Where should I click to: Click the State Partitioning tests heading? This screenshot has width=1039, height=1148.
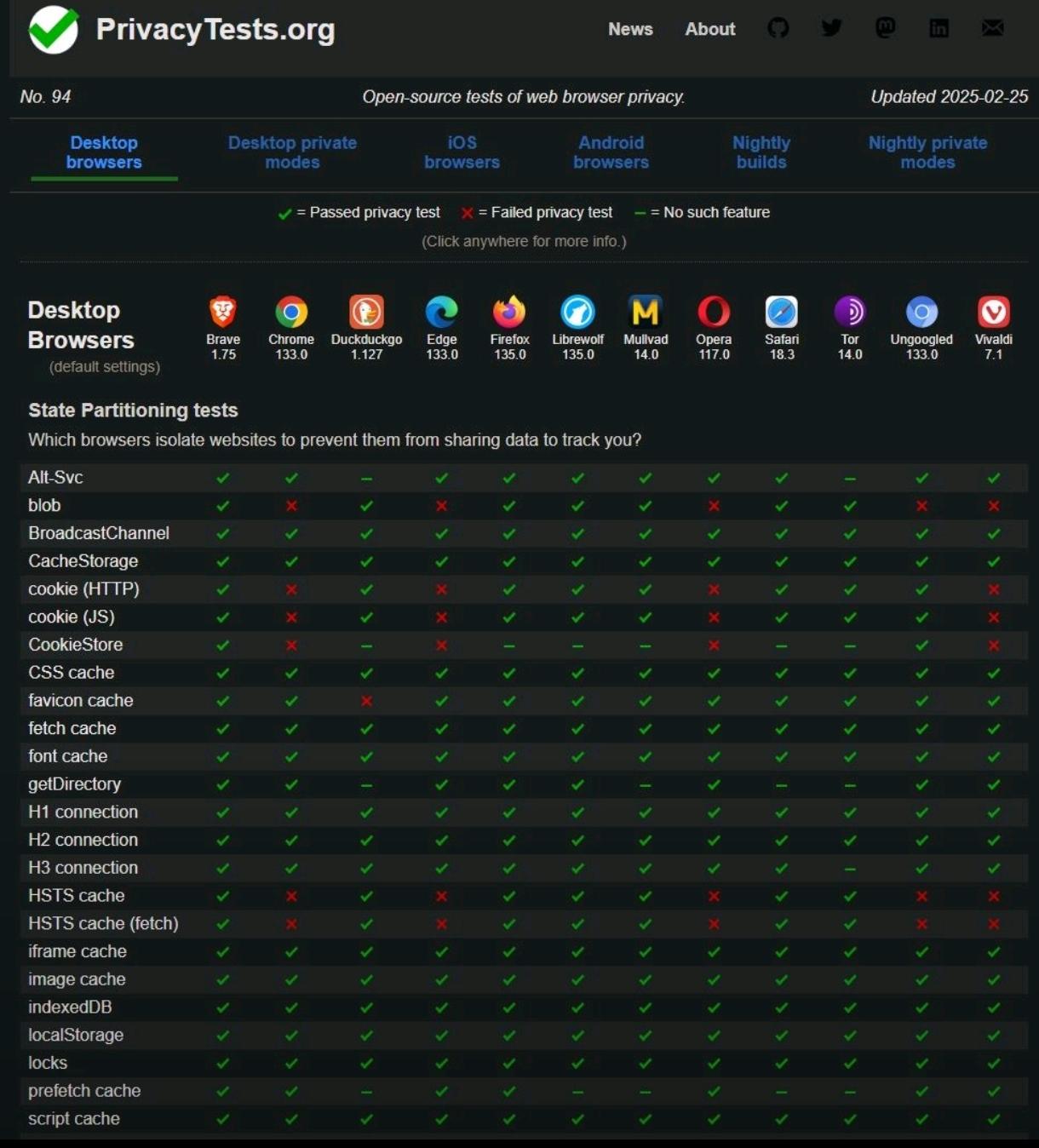(x=133, y=410)
